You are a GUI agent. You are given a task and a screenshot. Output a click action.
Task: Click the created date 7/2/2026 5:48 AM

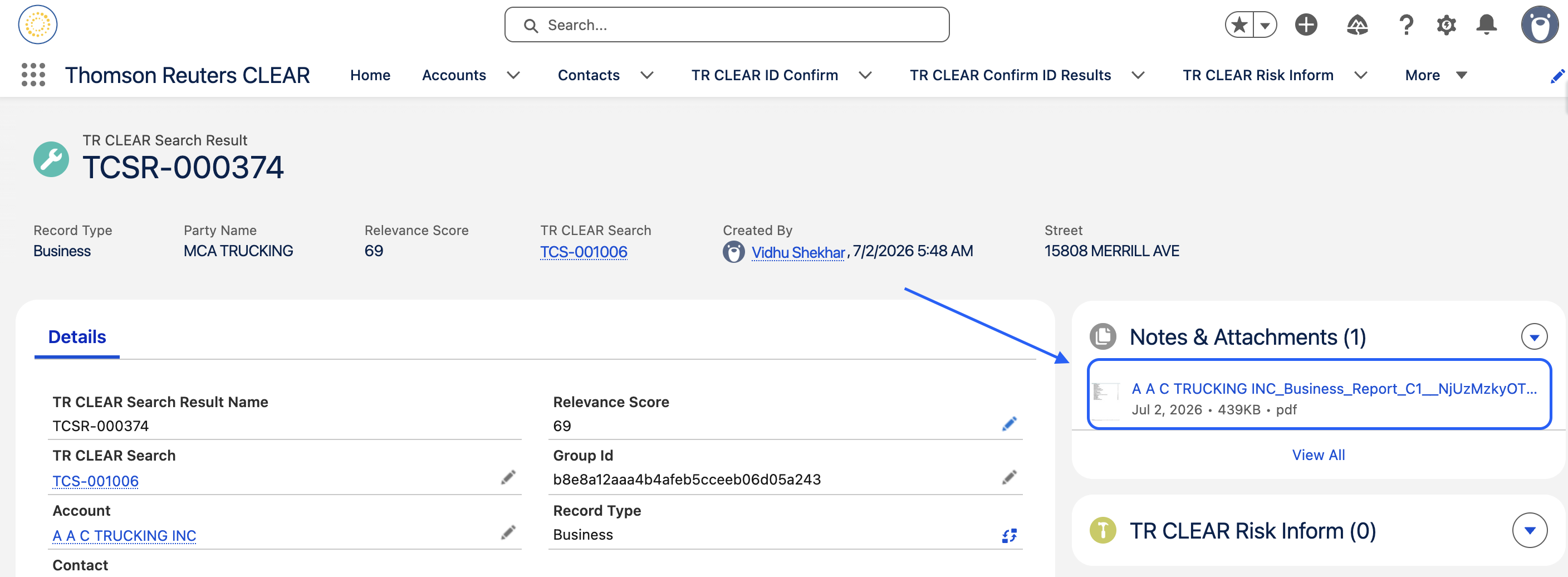pyautogui.click(x=913, y=251)
